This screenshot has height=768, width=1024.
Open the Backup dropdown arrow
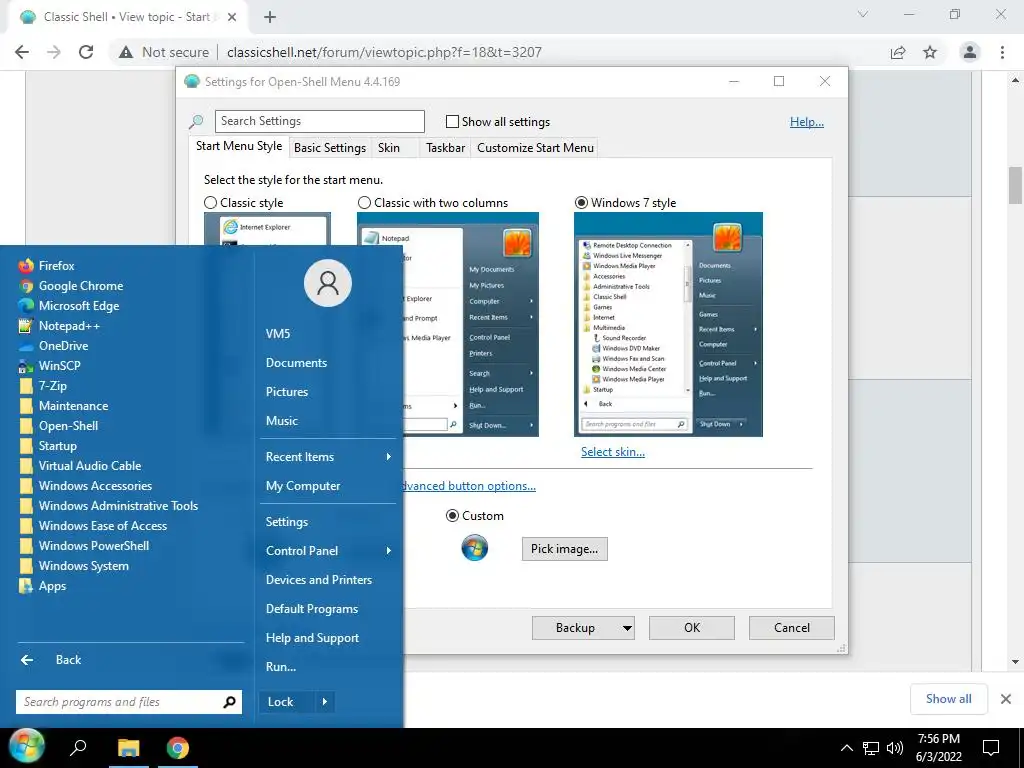tap(627, 628)
